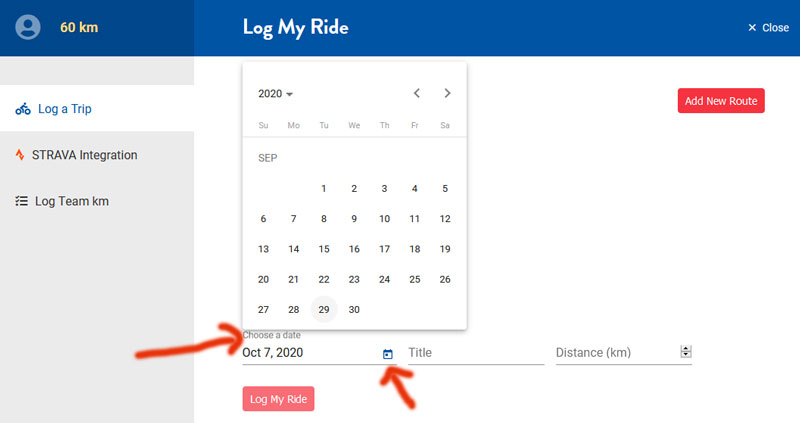Choose September 1 in the calendar
The image size is (800, 423).
point(323,188)
